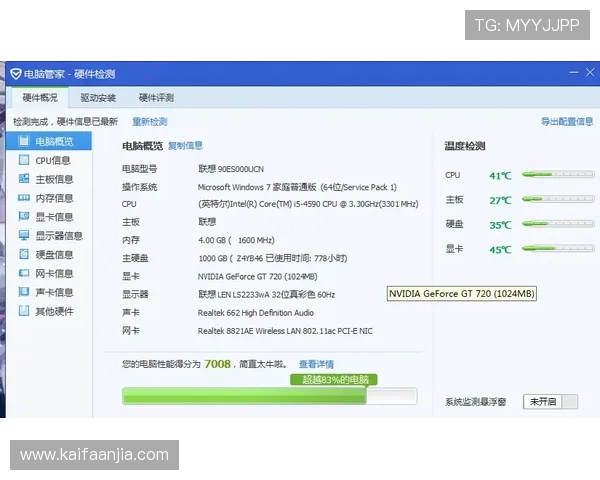Toggle the 系统监测悬浮窗 switch

(x=550, y=402)
